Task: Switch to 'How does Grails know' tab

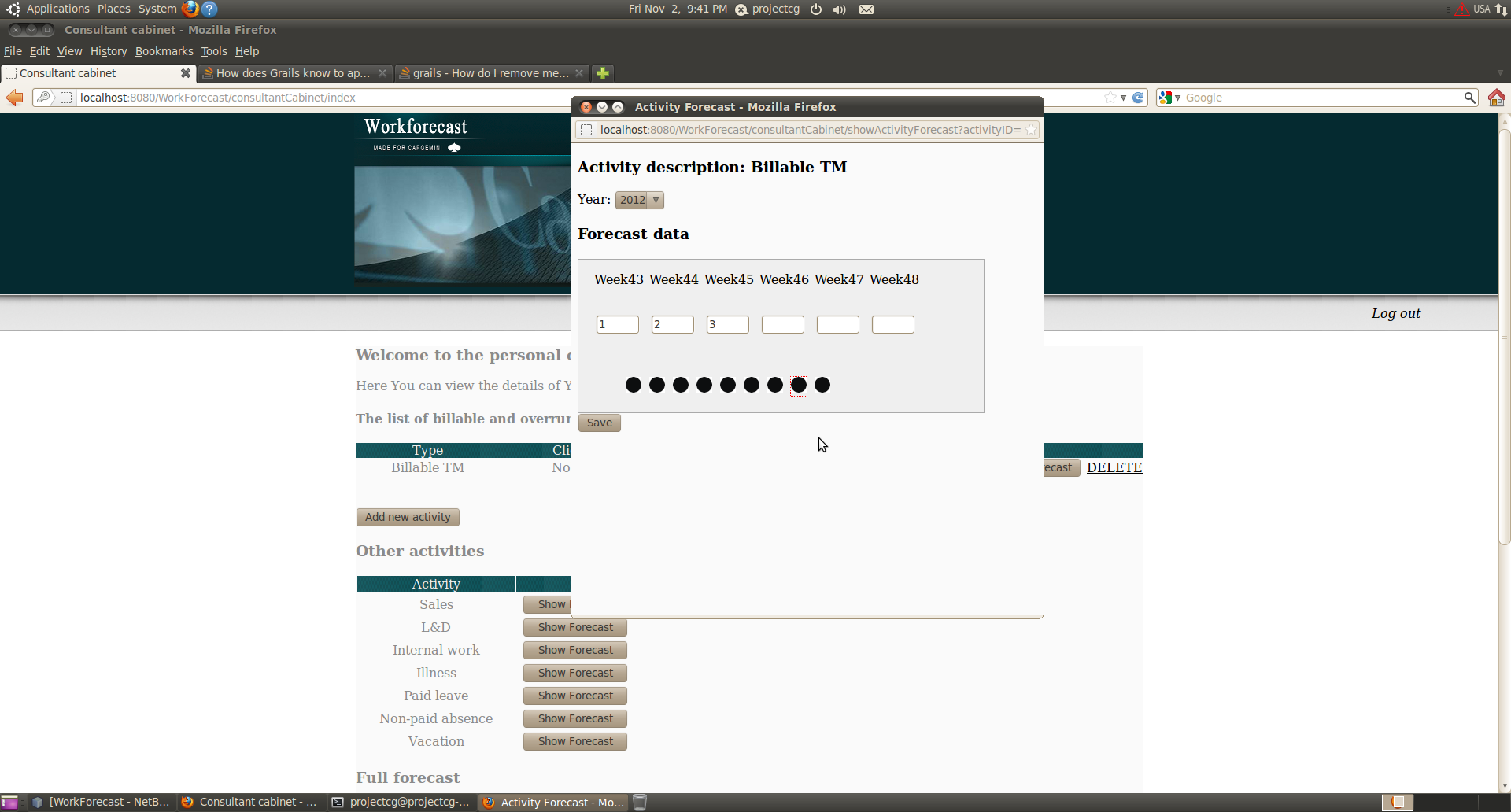Action: pyautogui.click(x=292, y=73)
